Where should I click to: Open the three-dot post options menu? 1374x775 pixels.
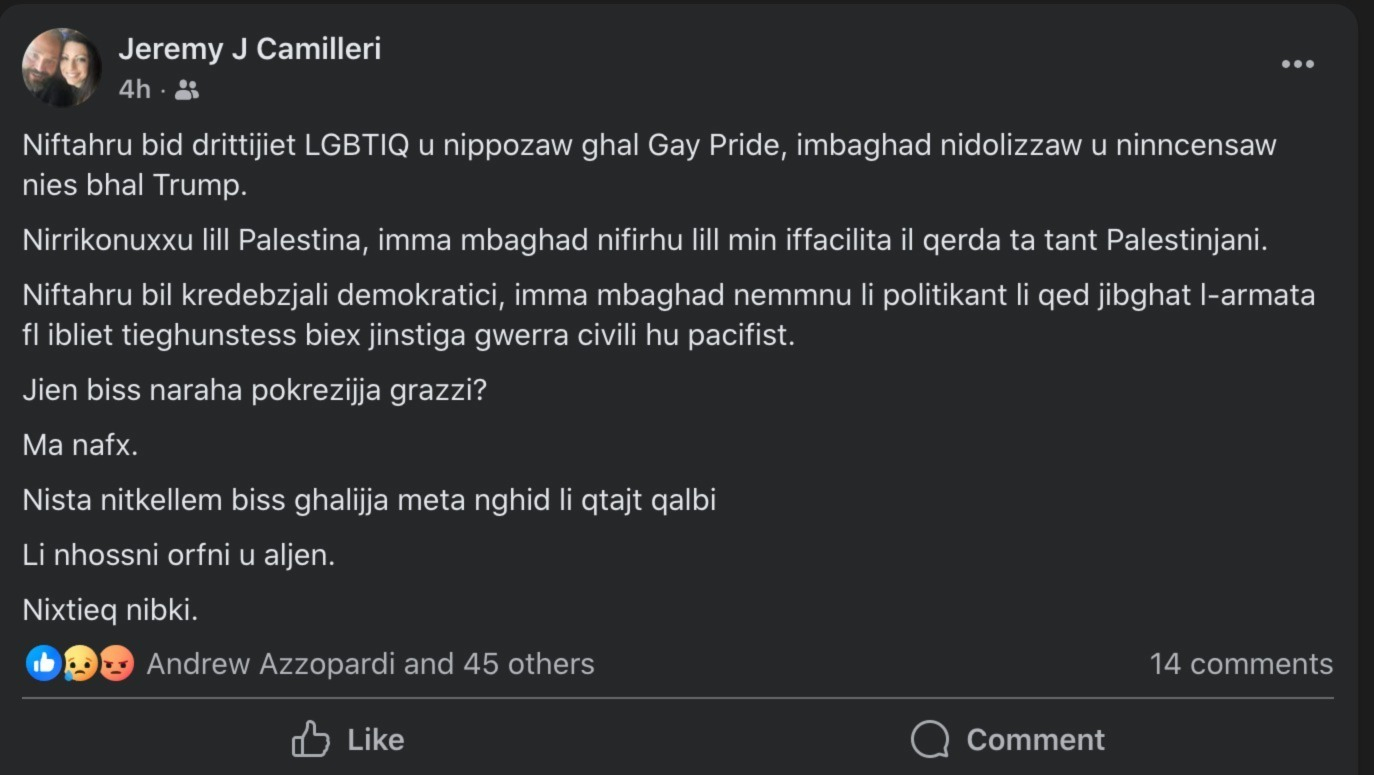click(x=1297, y=64)
